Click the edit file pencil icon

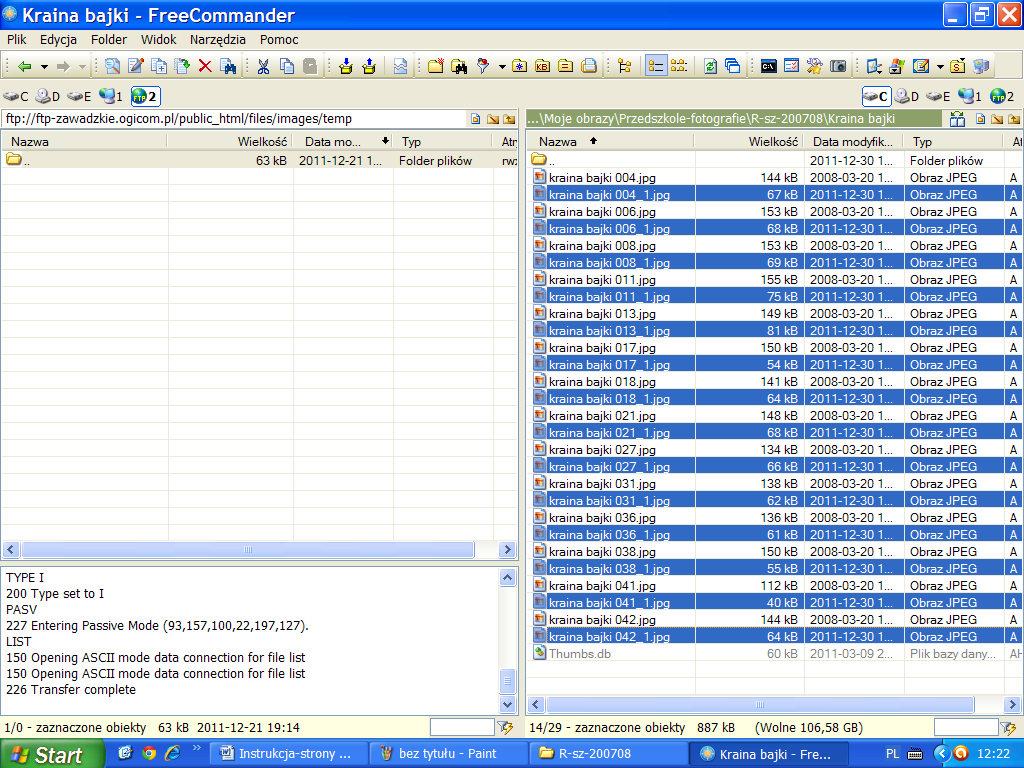click(x=136, y=66)
